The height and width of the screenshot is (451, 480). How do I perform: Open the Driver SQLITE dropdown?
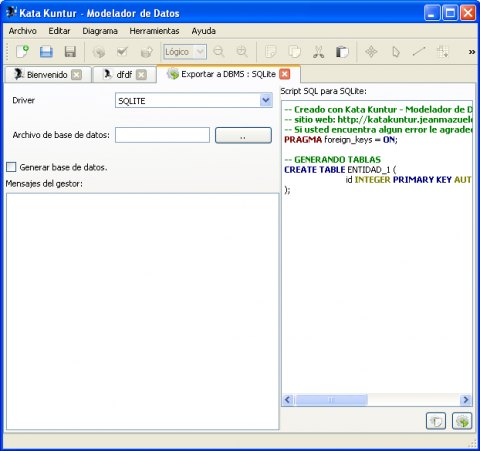[266, 100]
